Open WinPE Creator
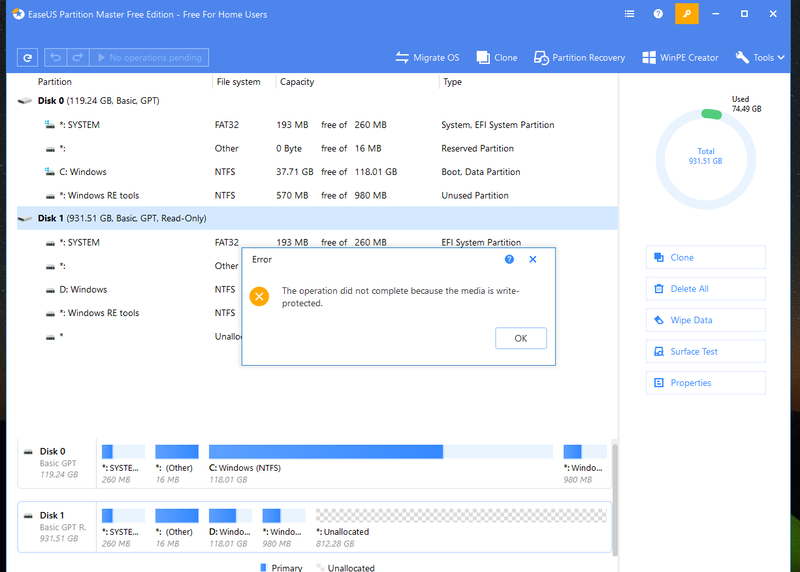Image resolution: width=800 pixels, height=572 pixels. click(x=680, y=58)
